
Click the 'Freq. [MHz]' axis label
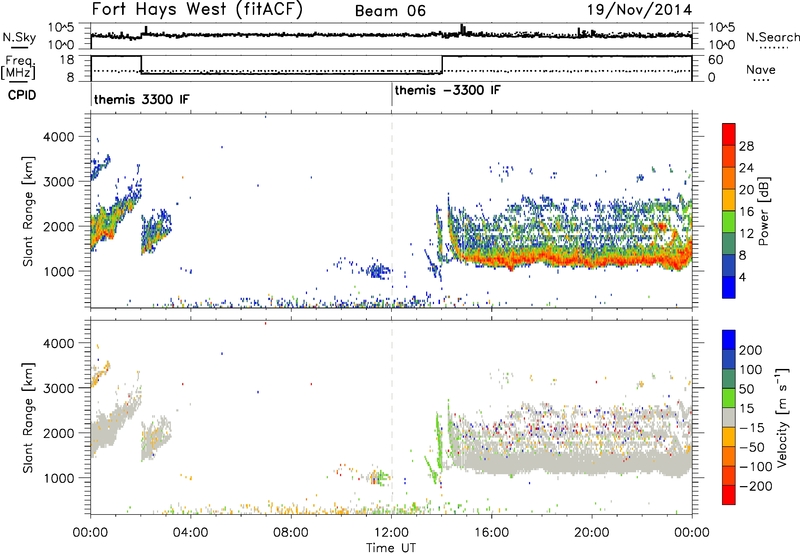pos(18,67)
